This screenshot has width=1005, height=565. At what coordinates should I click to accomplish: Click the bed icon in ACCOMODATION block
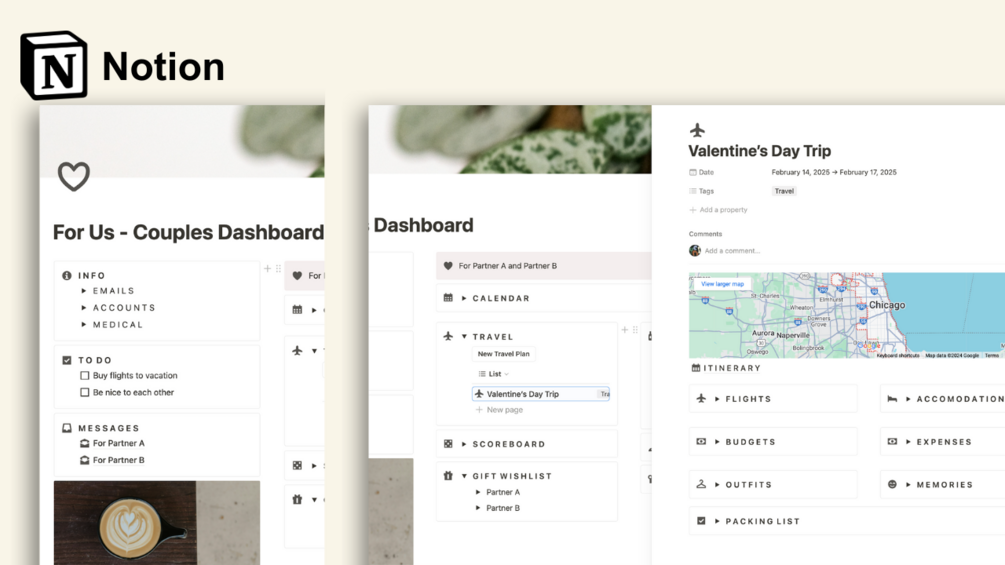(892, 398)
